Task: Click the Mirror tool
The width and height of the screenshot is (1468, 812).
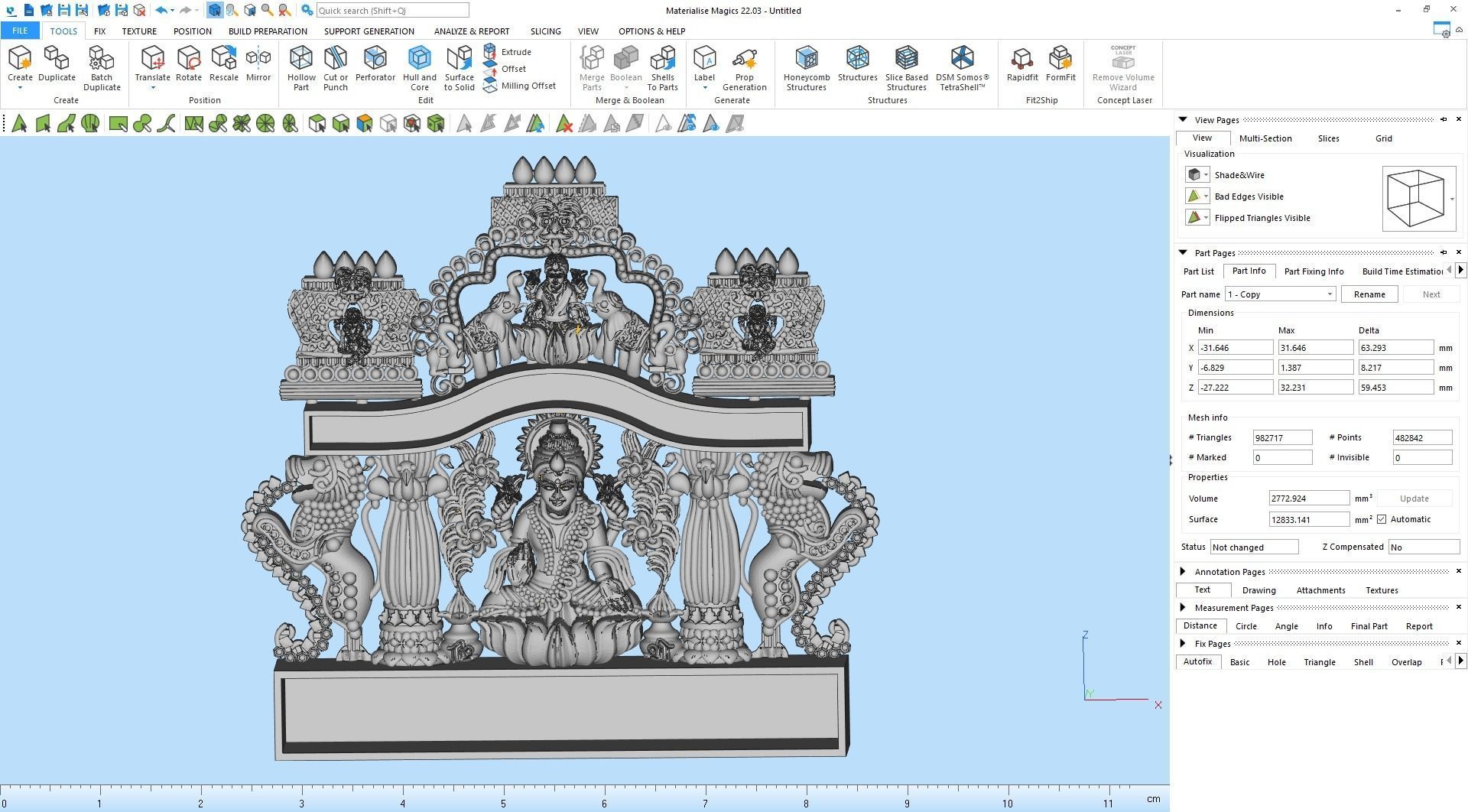Action: pyautogui.click(x=258, y=63)
